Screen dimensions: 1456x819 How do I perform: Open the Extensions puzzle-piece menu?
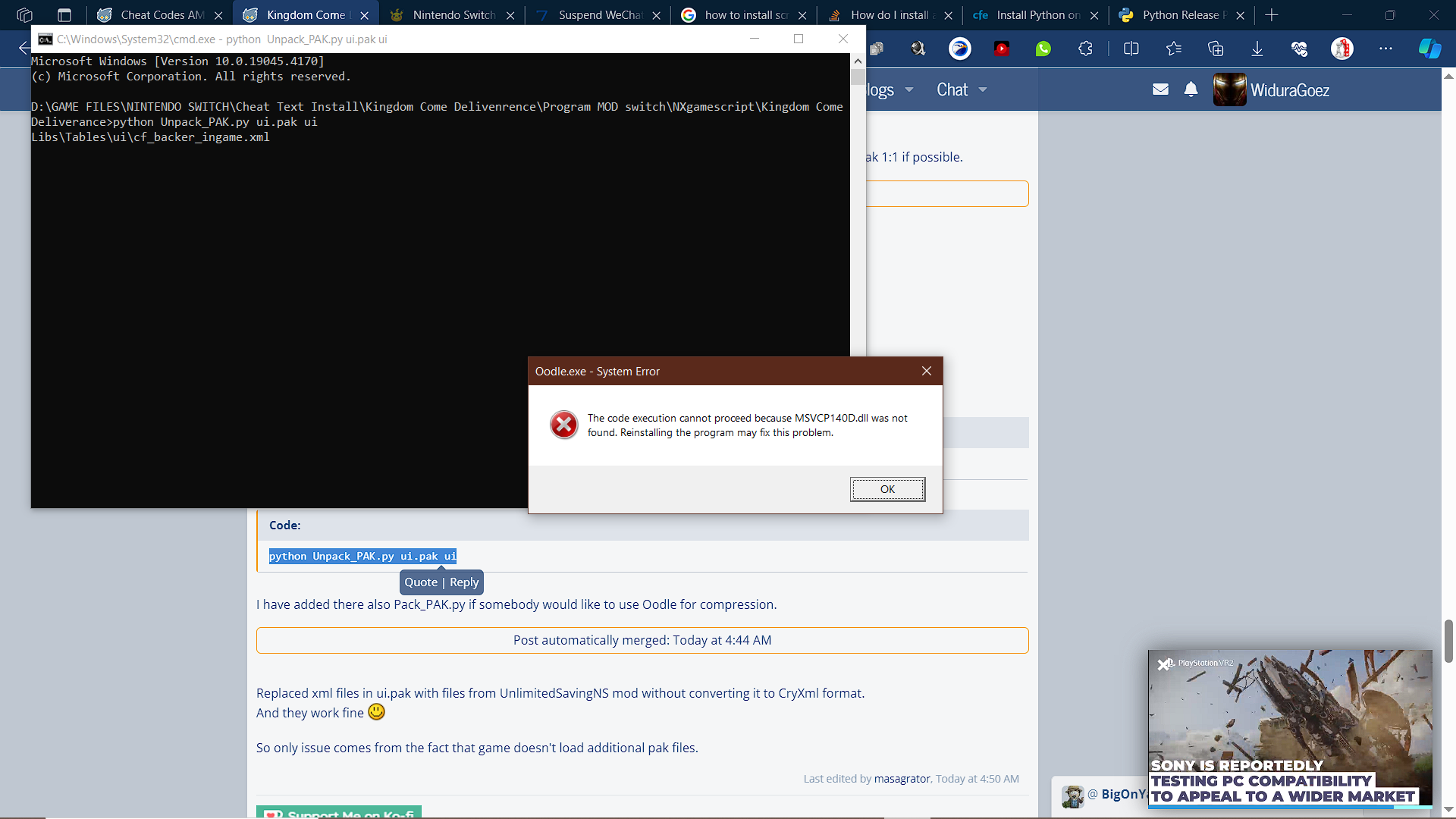pos(1085,49)
